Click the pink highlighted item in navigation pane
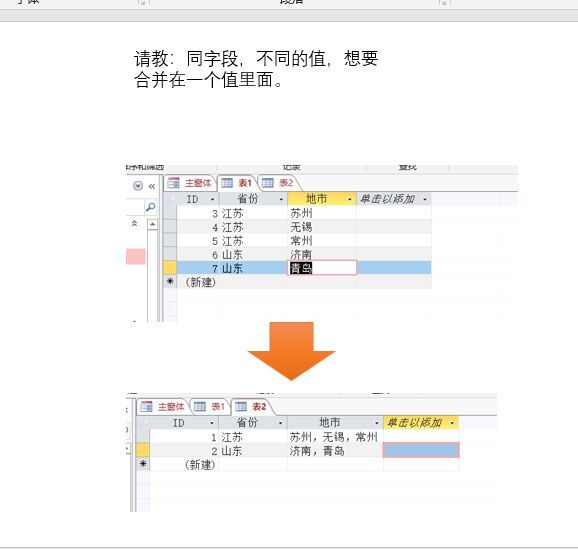 (x=136, y=256)
